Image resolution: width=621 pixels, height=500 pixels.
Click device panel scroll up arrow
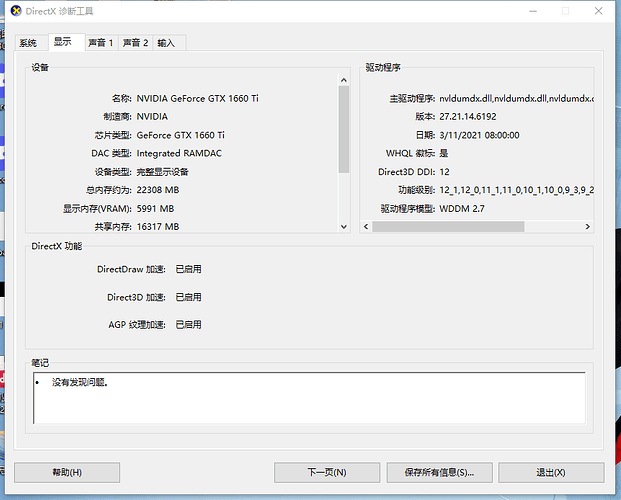(344, 80)
